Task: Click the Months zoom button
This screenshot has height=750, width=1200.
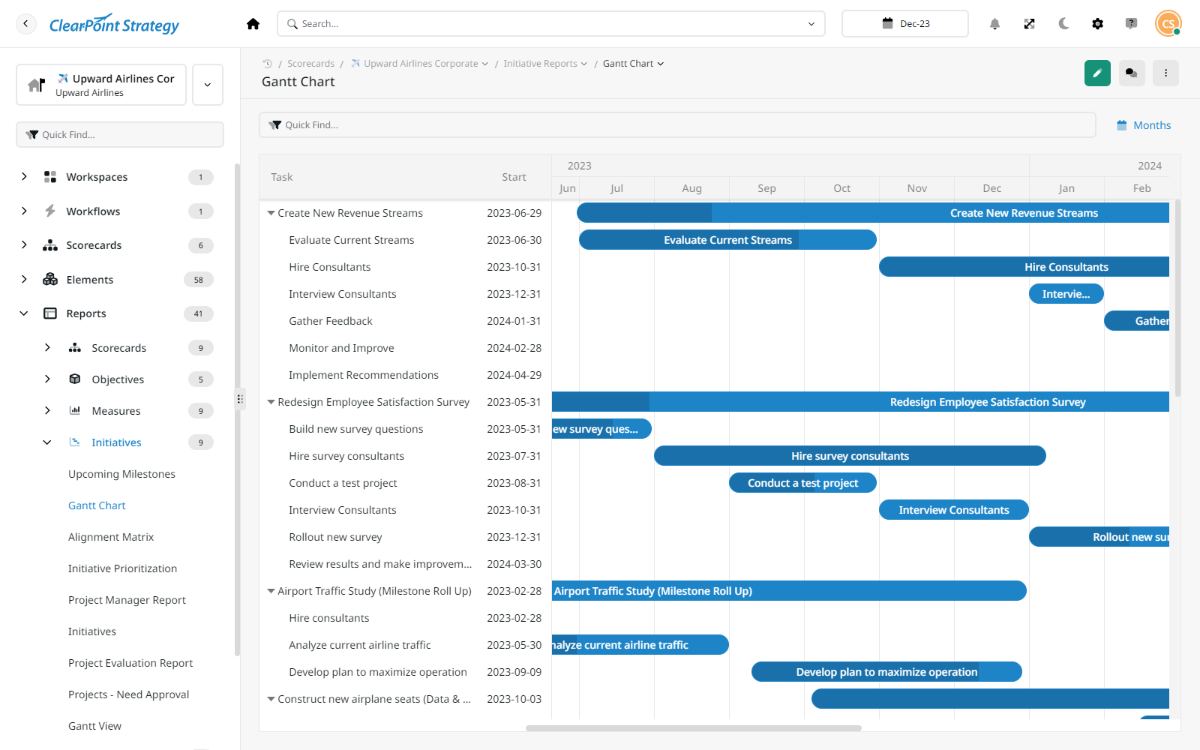Action: (1144, 125)
